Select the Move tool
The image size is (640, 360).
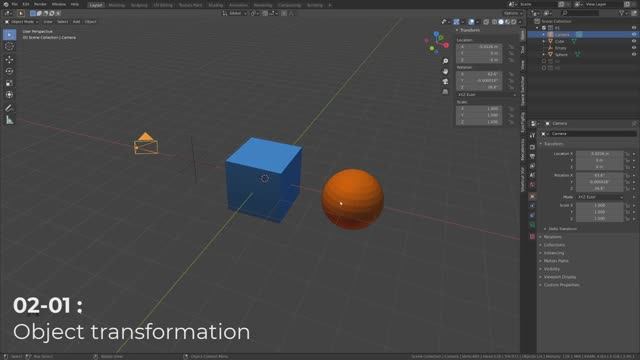[x=9, y=60]
